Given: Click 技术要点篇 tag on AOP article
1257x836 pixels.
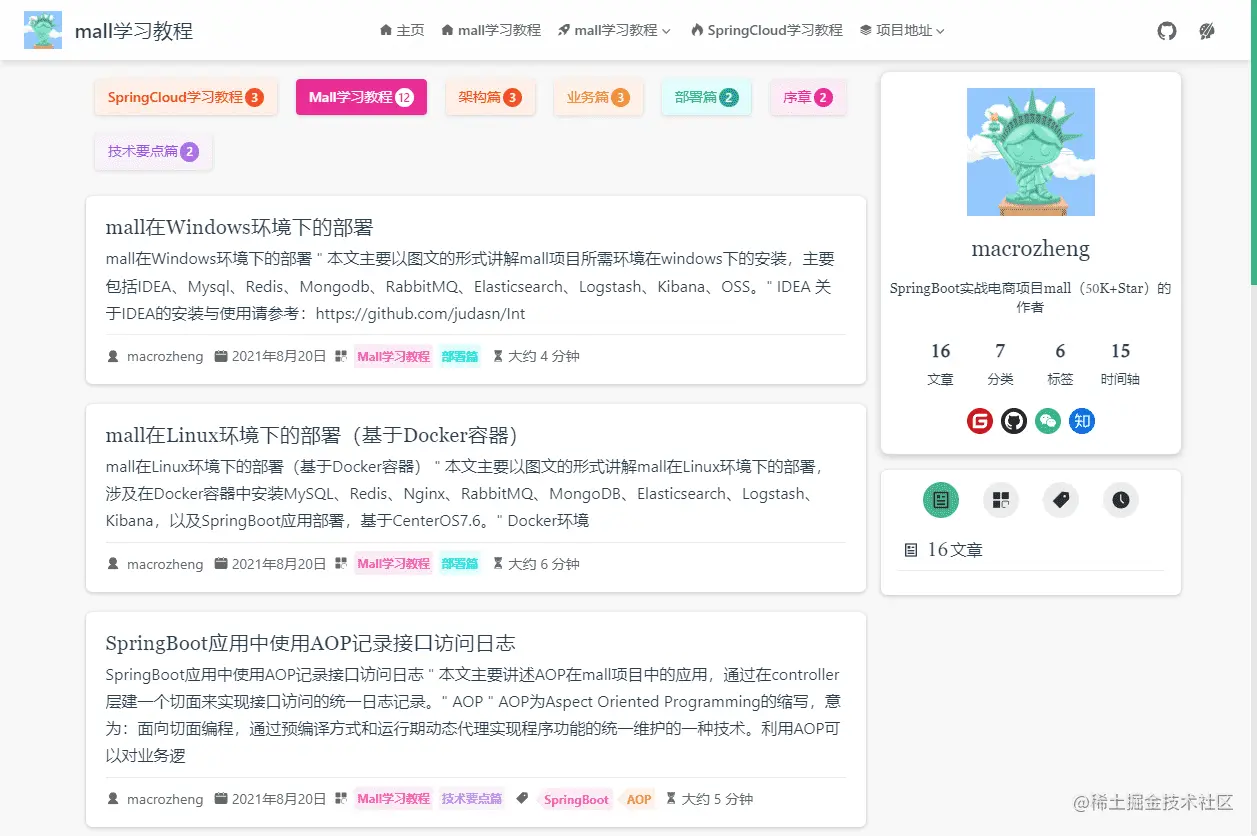Looking at the screenshot, I should pyautogui.click(x=472, y=799).
